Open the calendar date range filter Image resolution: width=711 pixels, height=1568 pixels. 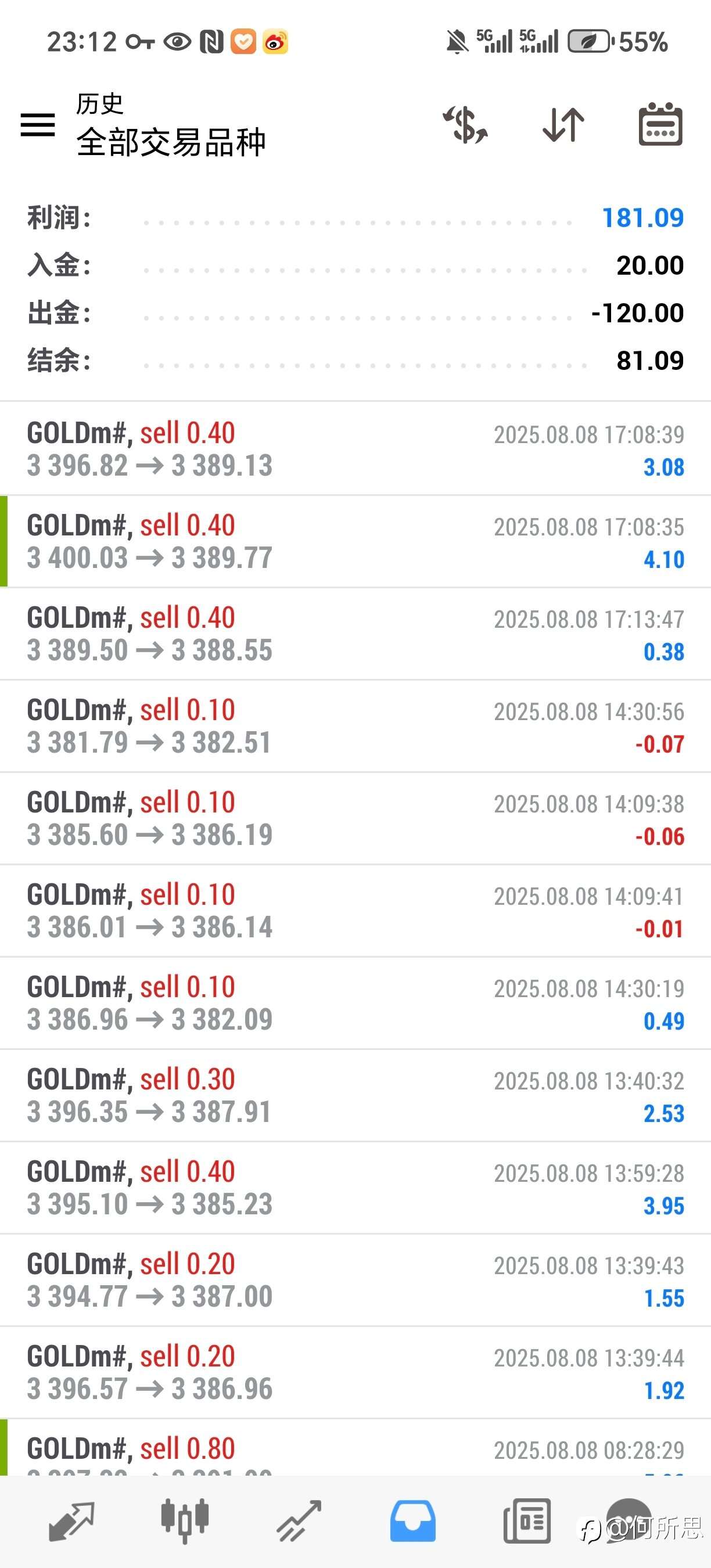[660, 124]
